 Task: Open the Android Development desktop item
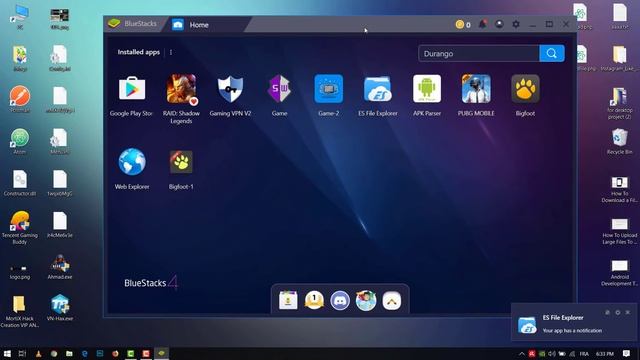620,273
